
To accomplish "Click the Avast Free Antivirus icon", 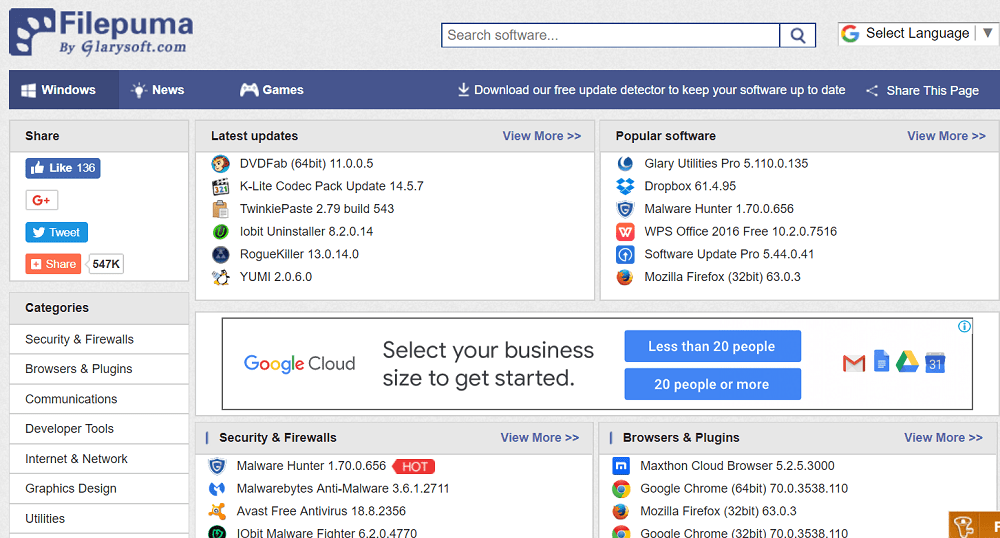I will click(x=217, y=511).
